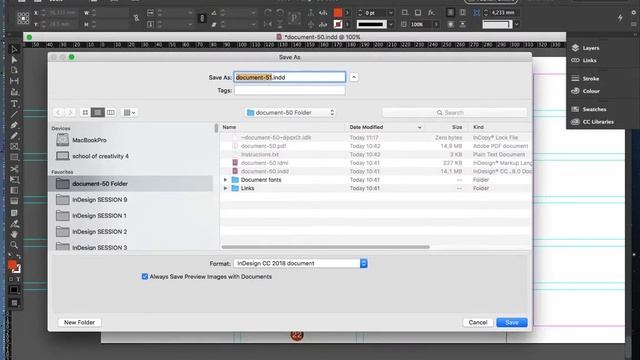
Task: Click the Search field in dialog
Action: coord(454,112)
